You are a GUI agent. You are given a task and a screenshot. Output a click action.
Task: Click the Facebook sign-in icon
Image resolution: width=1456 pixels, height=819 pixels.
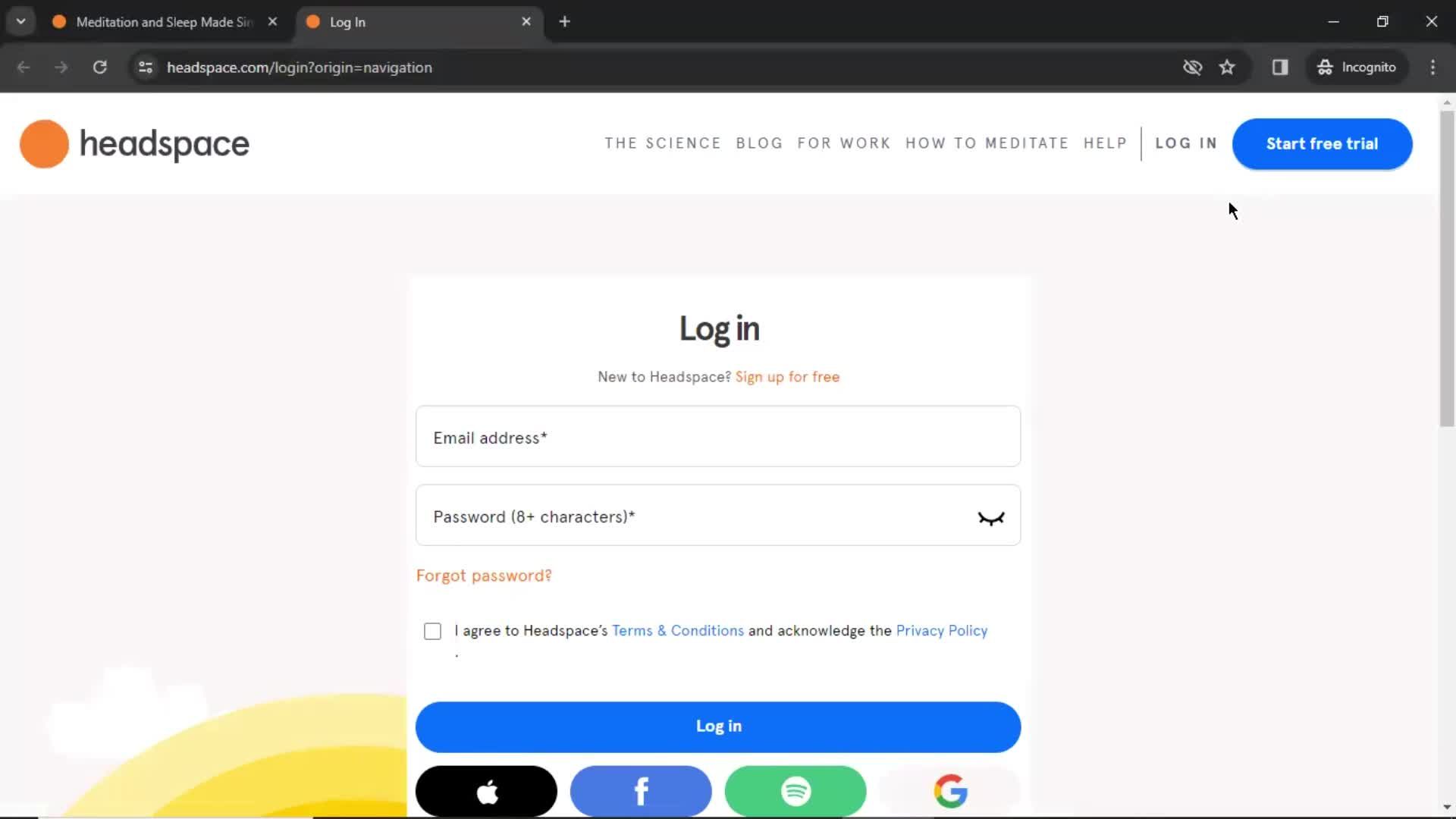641,790
